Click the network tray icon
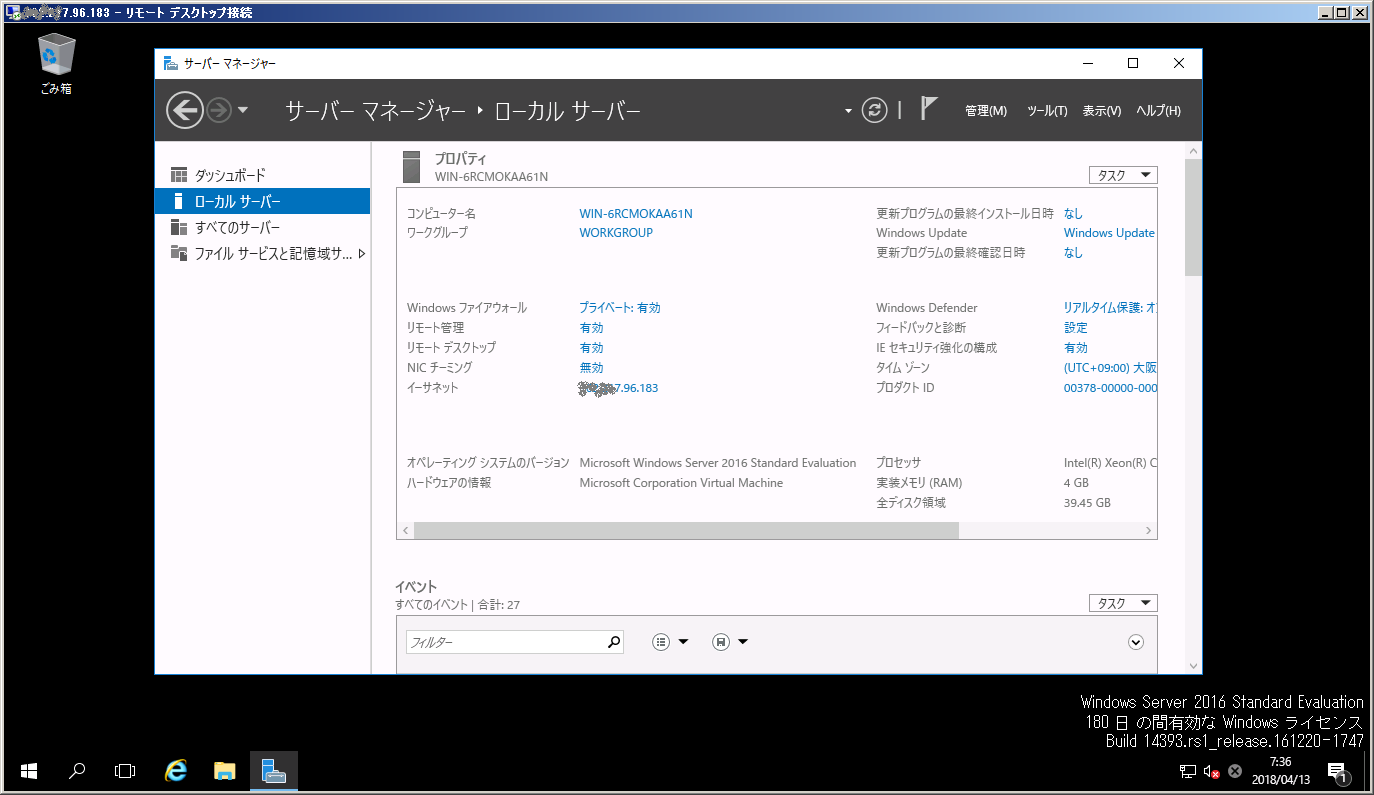Viewport: 1374px width, 795px height. (1187, 771)
